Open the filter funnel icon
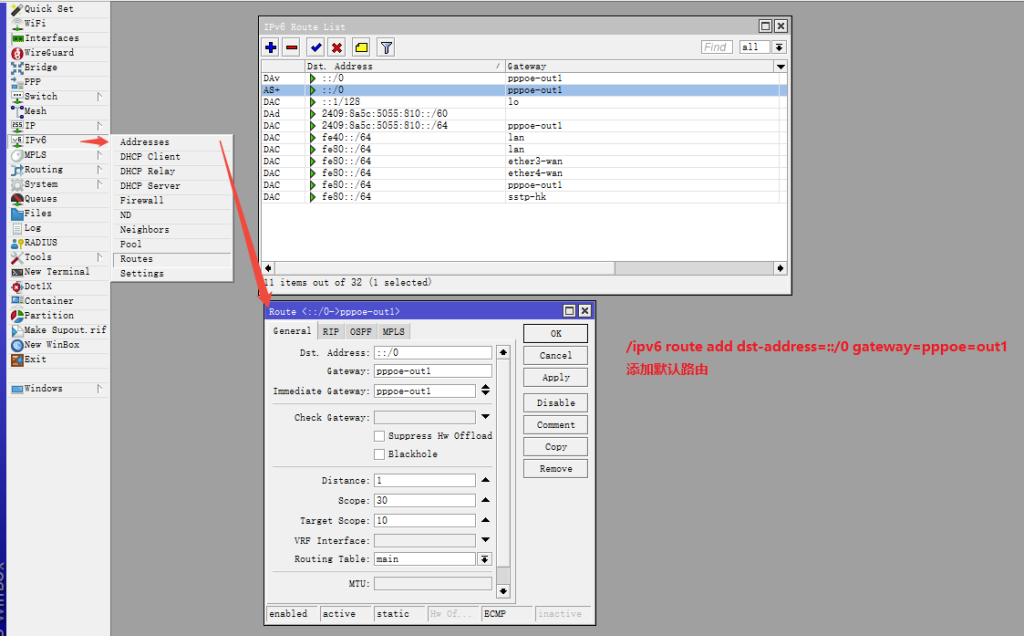 pyautogui.click(x=386, y=47)
